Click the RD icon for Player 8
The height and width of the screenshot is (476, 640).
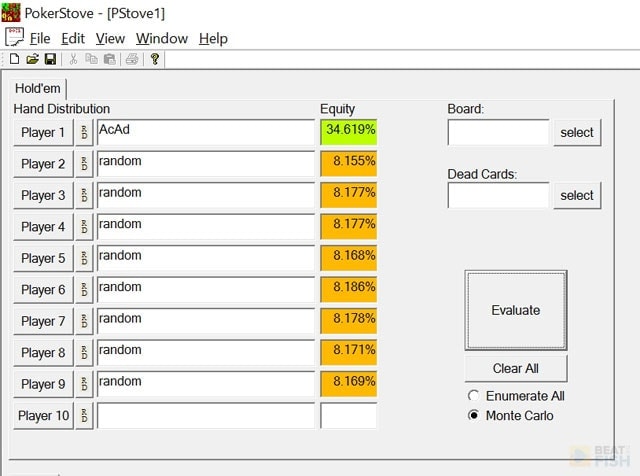(x=84, y=352)
